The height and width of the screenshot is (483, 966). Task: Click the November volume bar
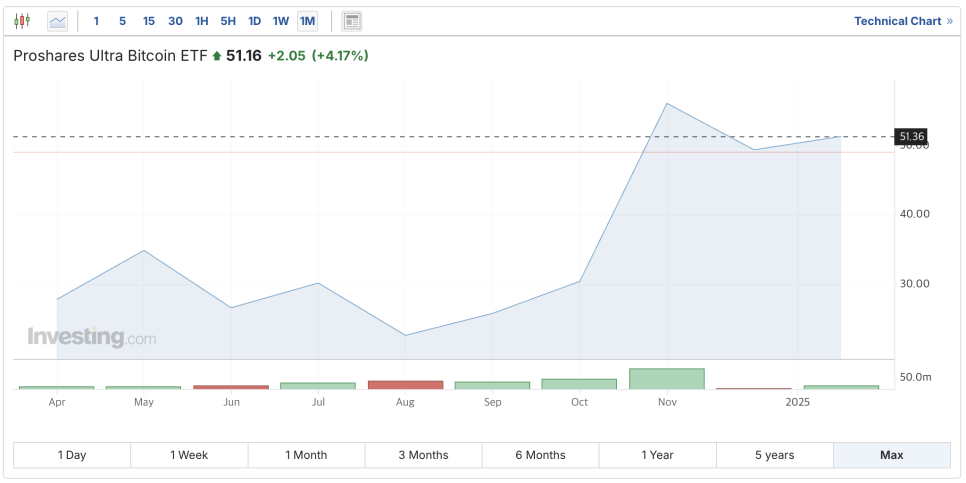click(x=667, y=378)
